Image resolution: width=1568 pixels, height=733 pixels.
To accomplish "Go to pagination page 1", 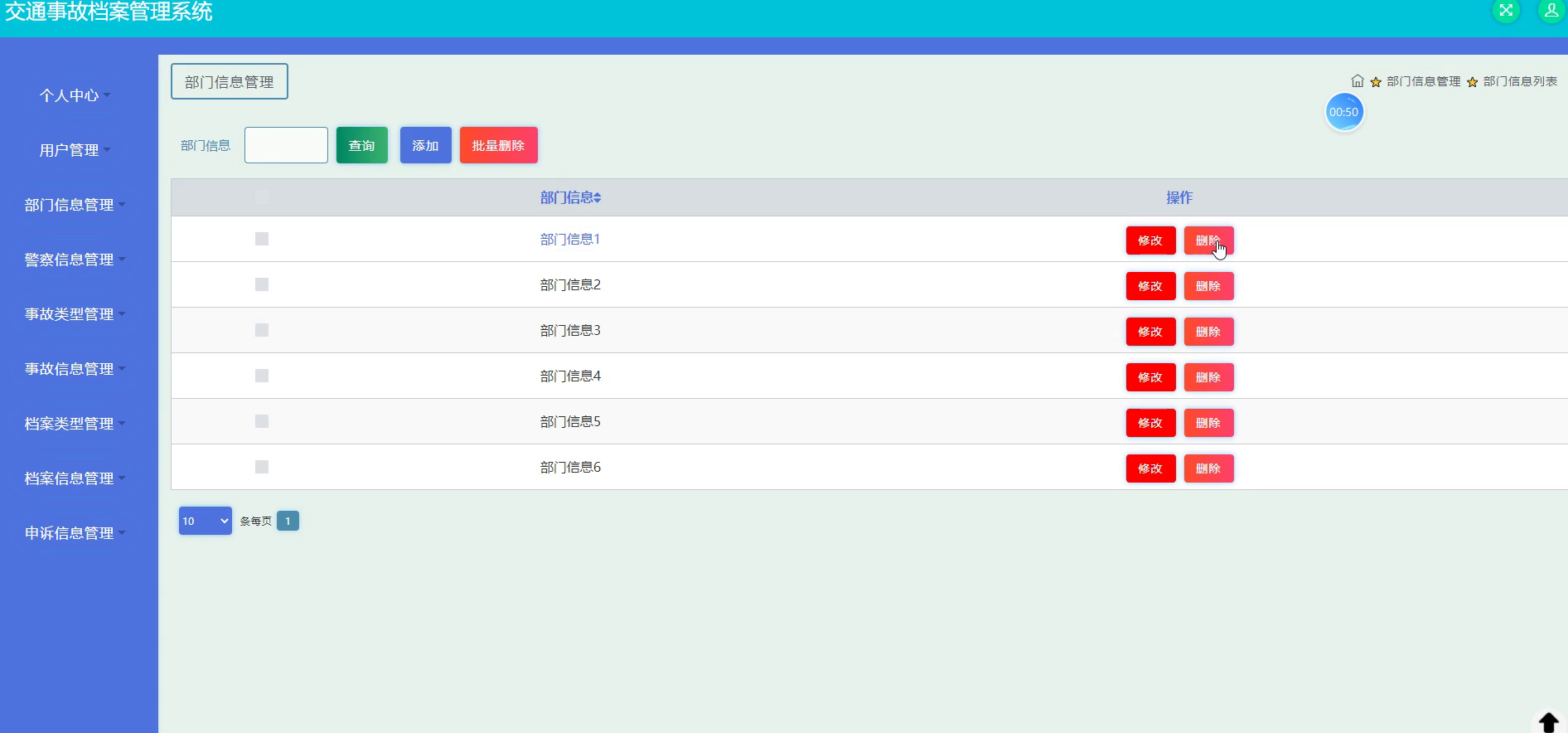I will point(288,521).
